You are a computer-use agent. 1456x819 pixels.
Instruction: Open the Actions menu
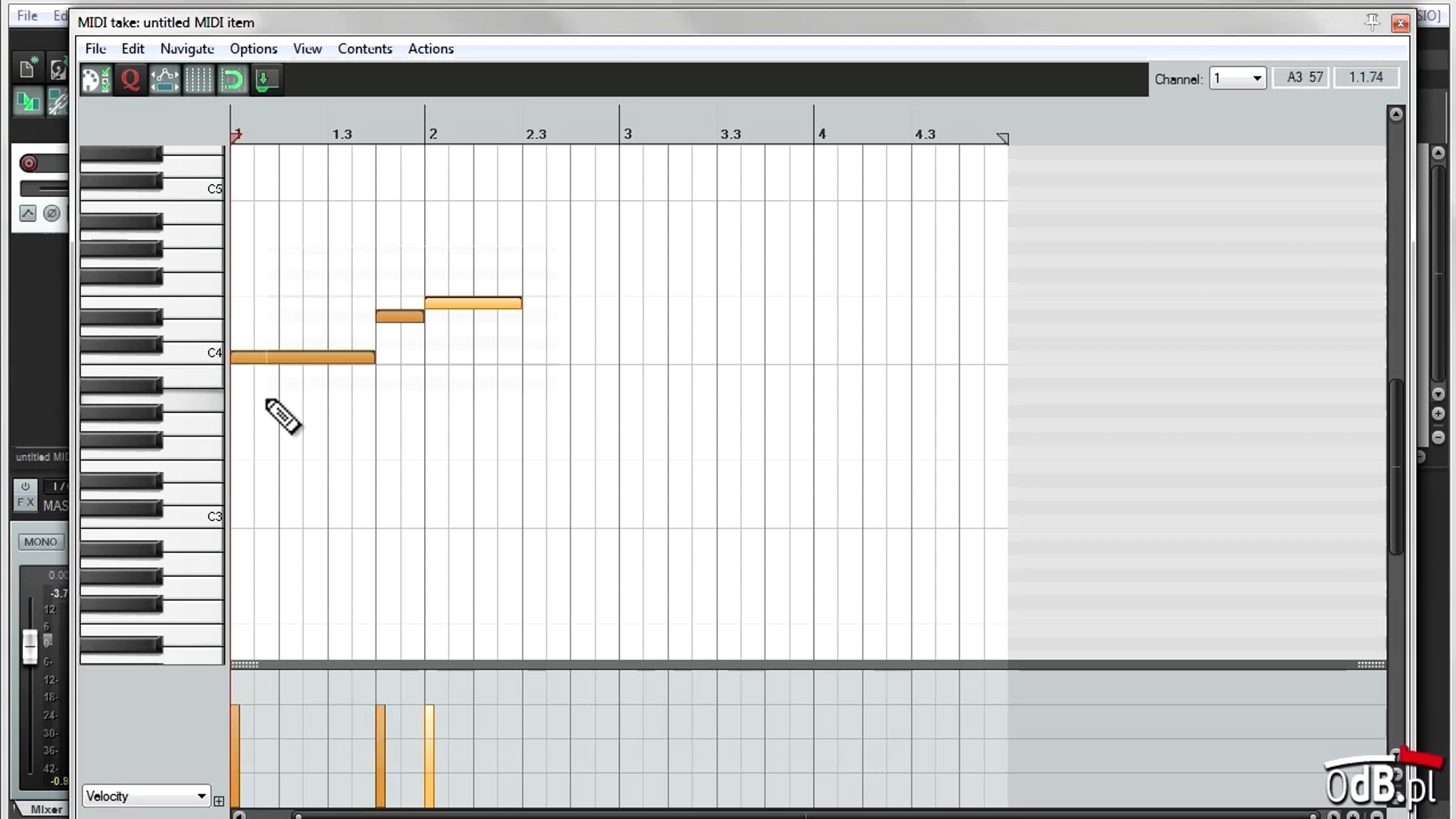431,49
